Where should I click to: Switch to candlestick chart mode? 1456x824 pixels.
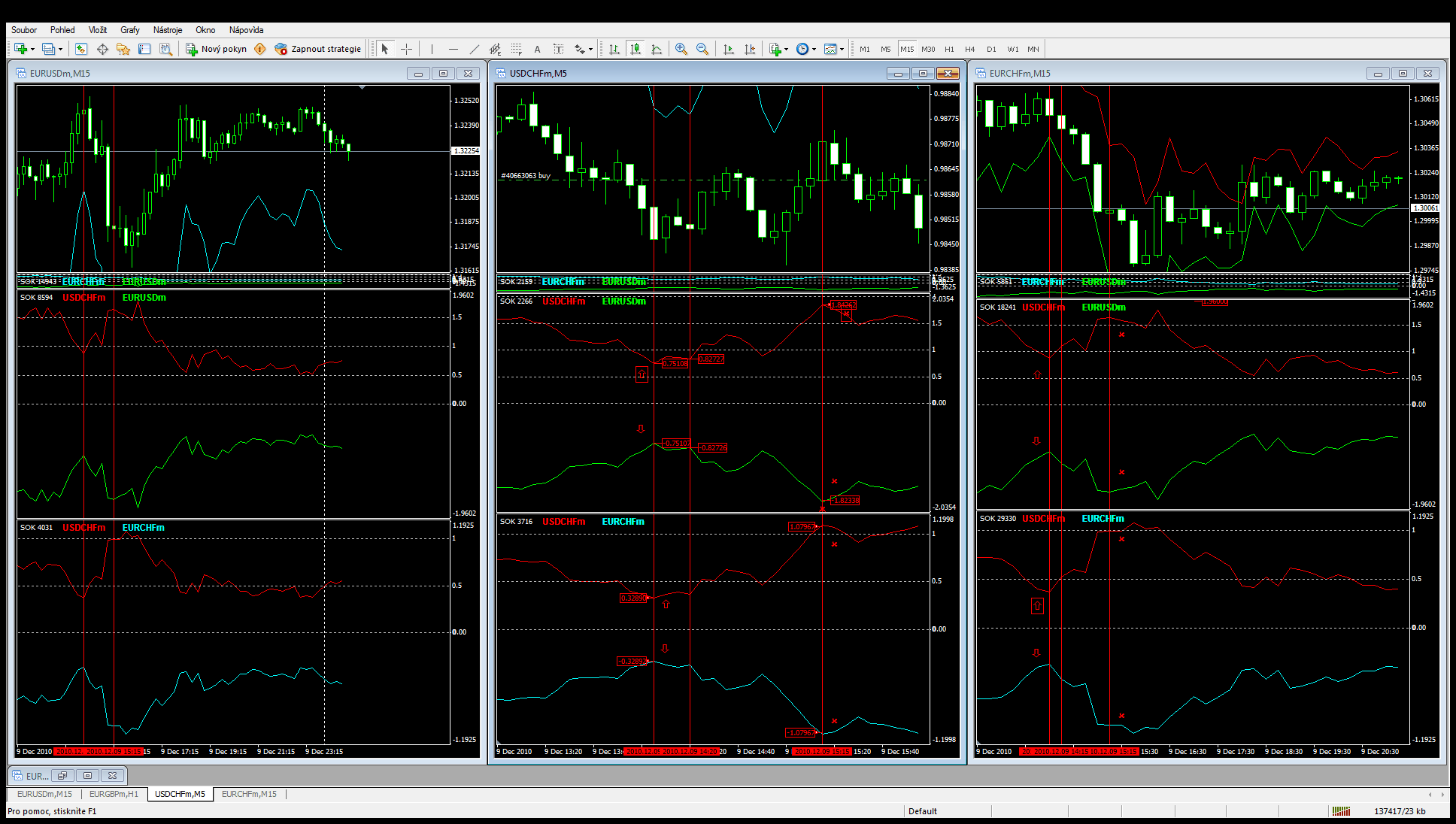click(635, 49)
